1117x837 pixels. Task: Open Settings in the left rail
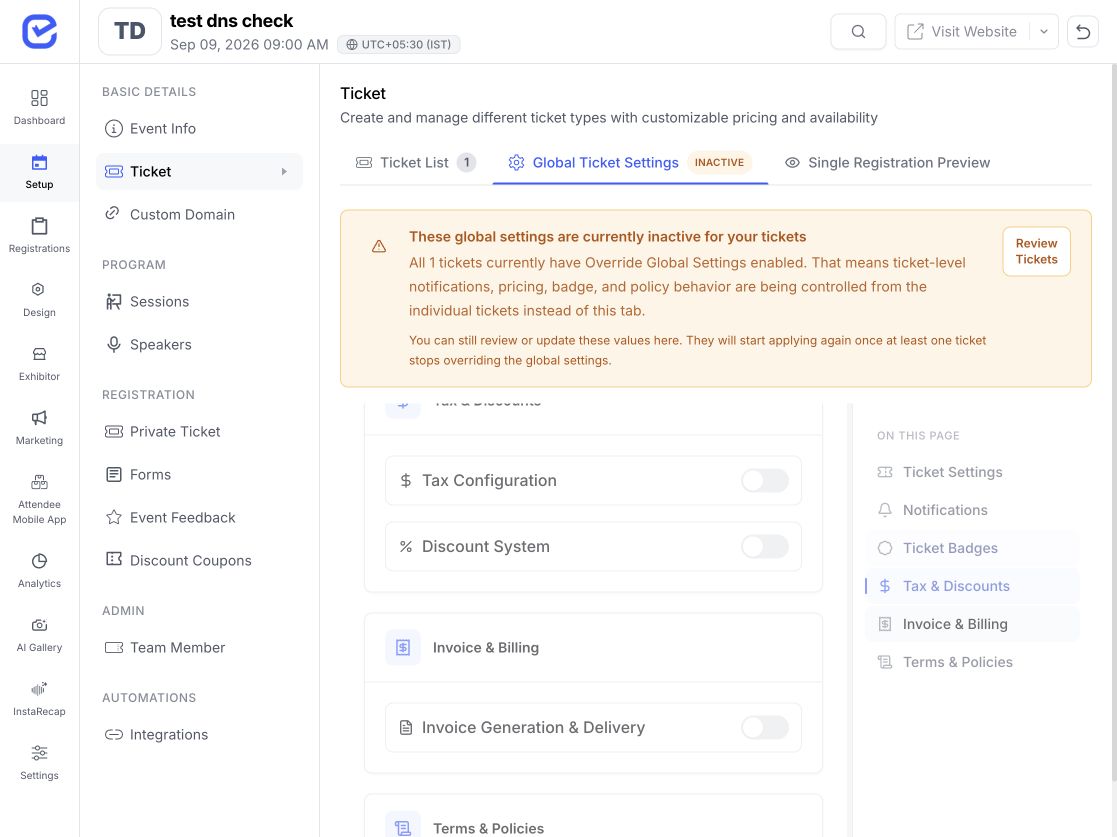(39, 762)
